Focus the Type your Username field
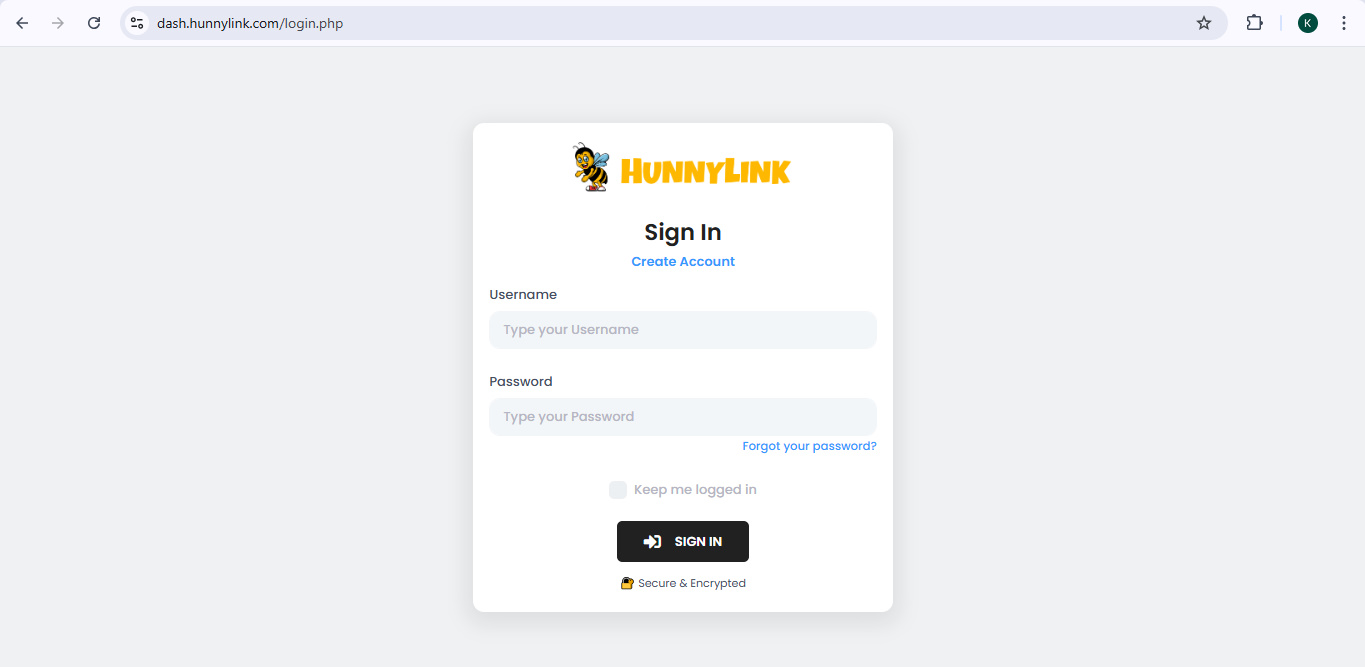The image size is (1365, 667). tap(683, 330)
